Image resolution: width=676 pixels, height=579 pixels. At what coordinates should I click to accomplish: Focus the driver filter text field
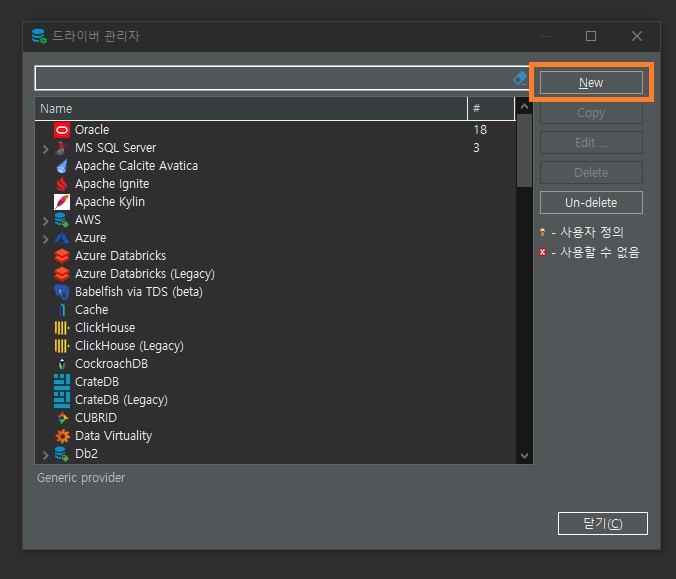(274, 78)
